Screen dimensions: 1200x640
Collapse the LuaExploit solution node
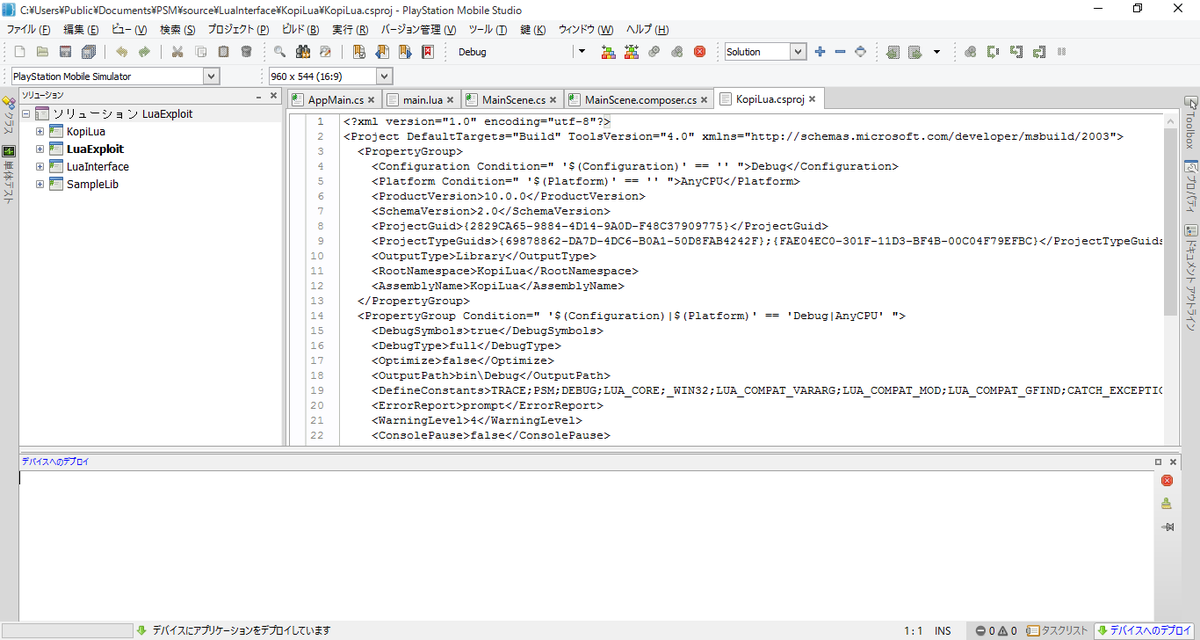click(26, 114)
